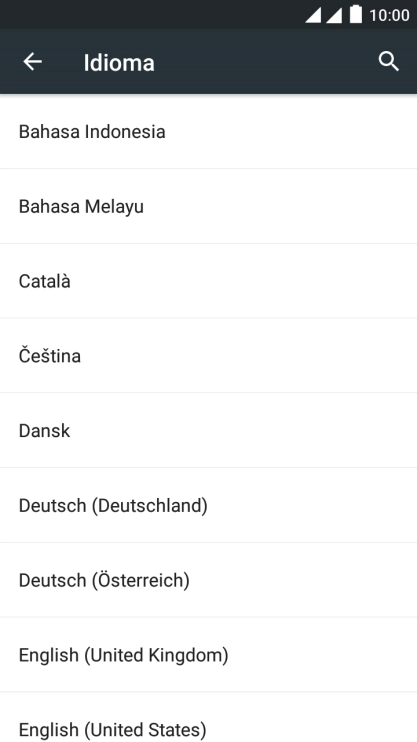The image size is (417, 742).
Task: Select English (United Kingdom)
Action: pos(208,655)
